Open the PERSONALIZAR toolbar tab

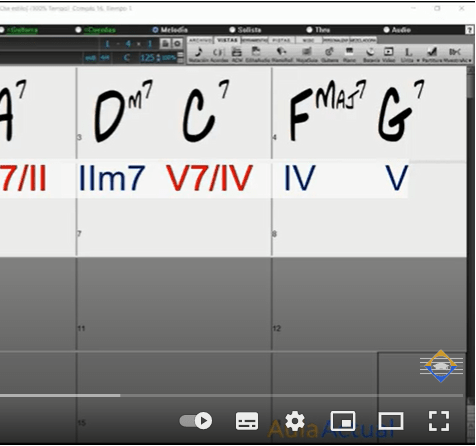pos(336,40)
